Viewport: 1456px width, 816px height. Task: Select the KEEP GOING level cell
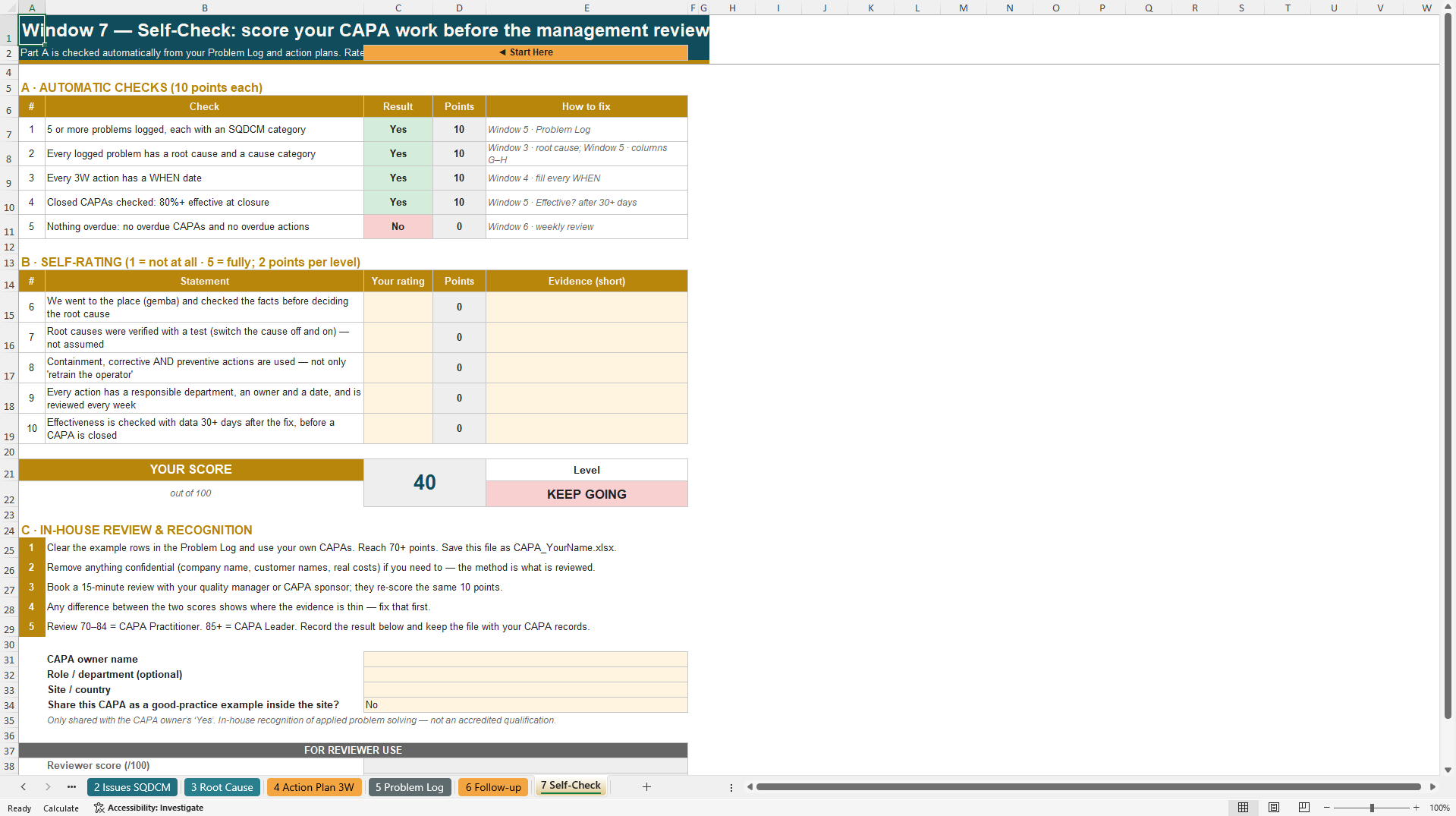pos(586,494)
